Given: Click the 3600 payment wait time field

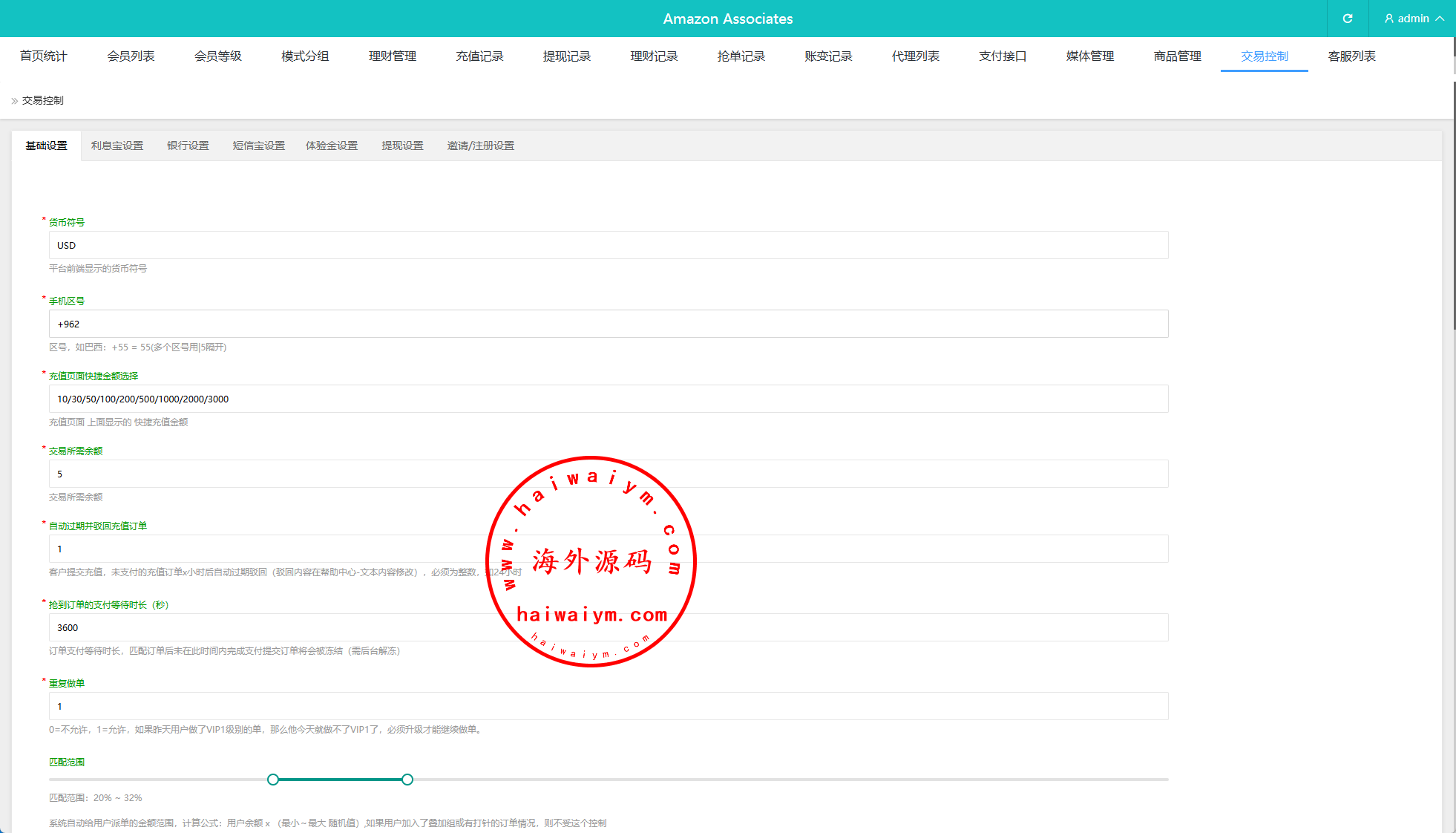Looking at the screenshot, I should click(x=297, y=628).
